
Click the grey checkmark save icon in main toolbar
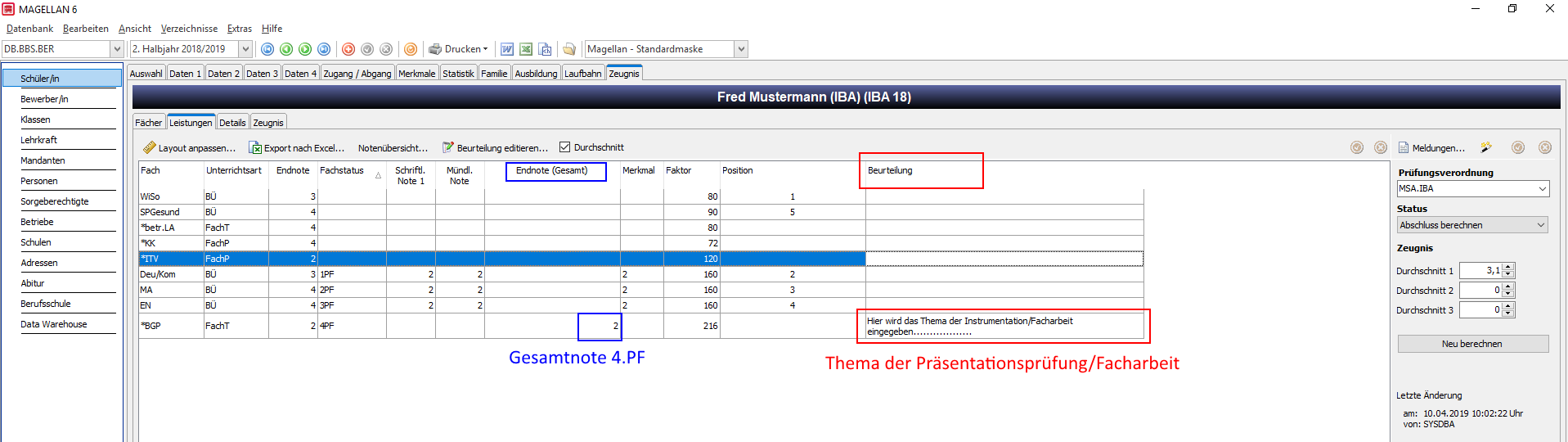pos(367,49)
